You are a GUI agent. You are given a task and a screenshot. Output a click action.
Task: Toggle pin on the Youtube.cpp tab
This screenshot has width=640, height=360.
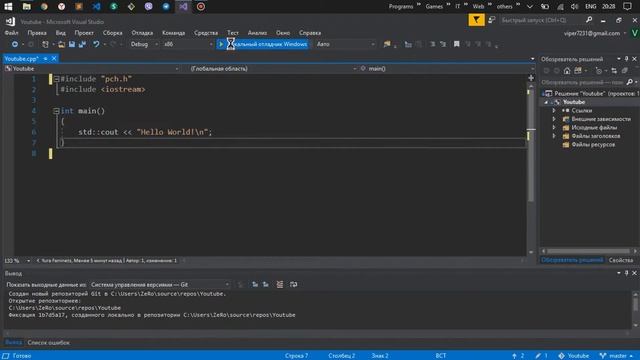click(x=45, y=58)
